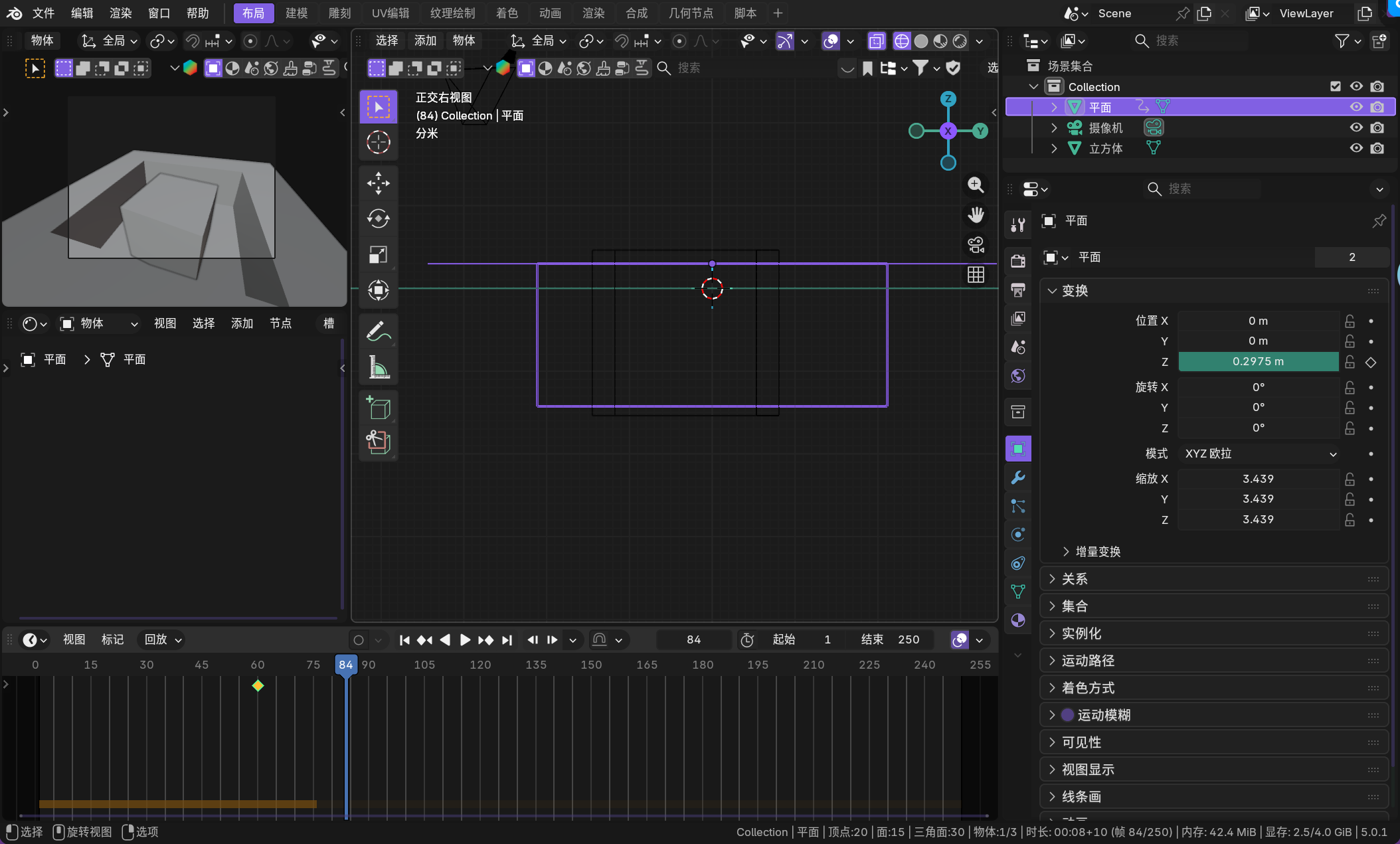This screenshot has width=1400, height=844.
Task: Open the Modifiers wrench properties tab
Action: pyautogui.click(x=1018, y=477)
